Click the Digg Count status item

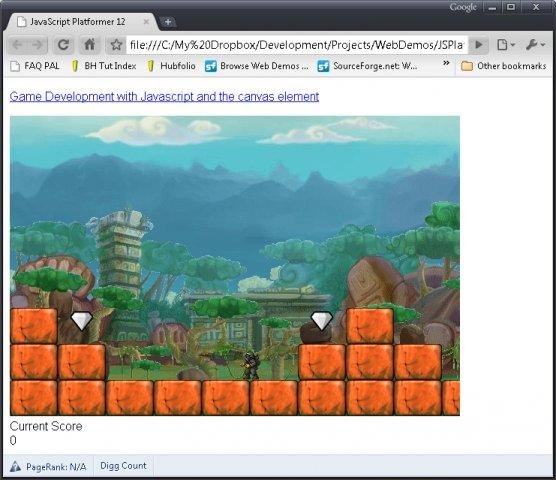click(x=123, y=466)
